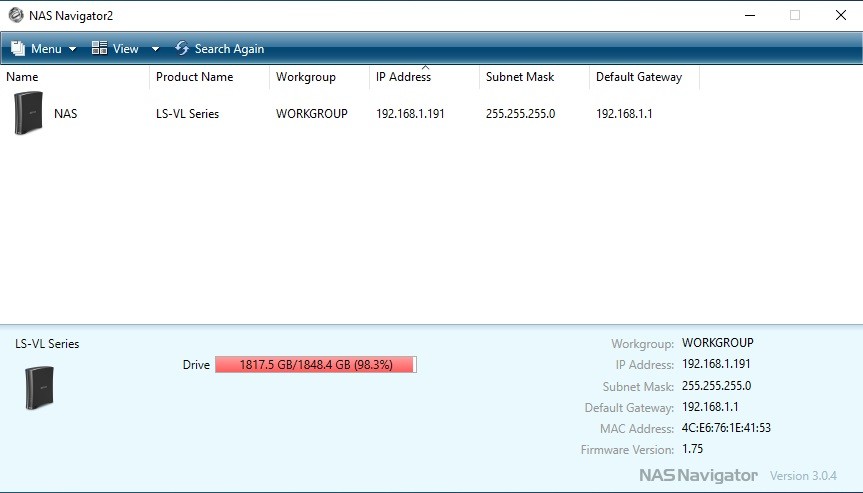Open the View toolbar item
863x493 pixels.
point(125,48)
